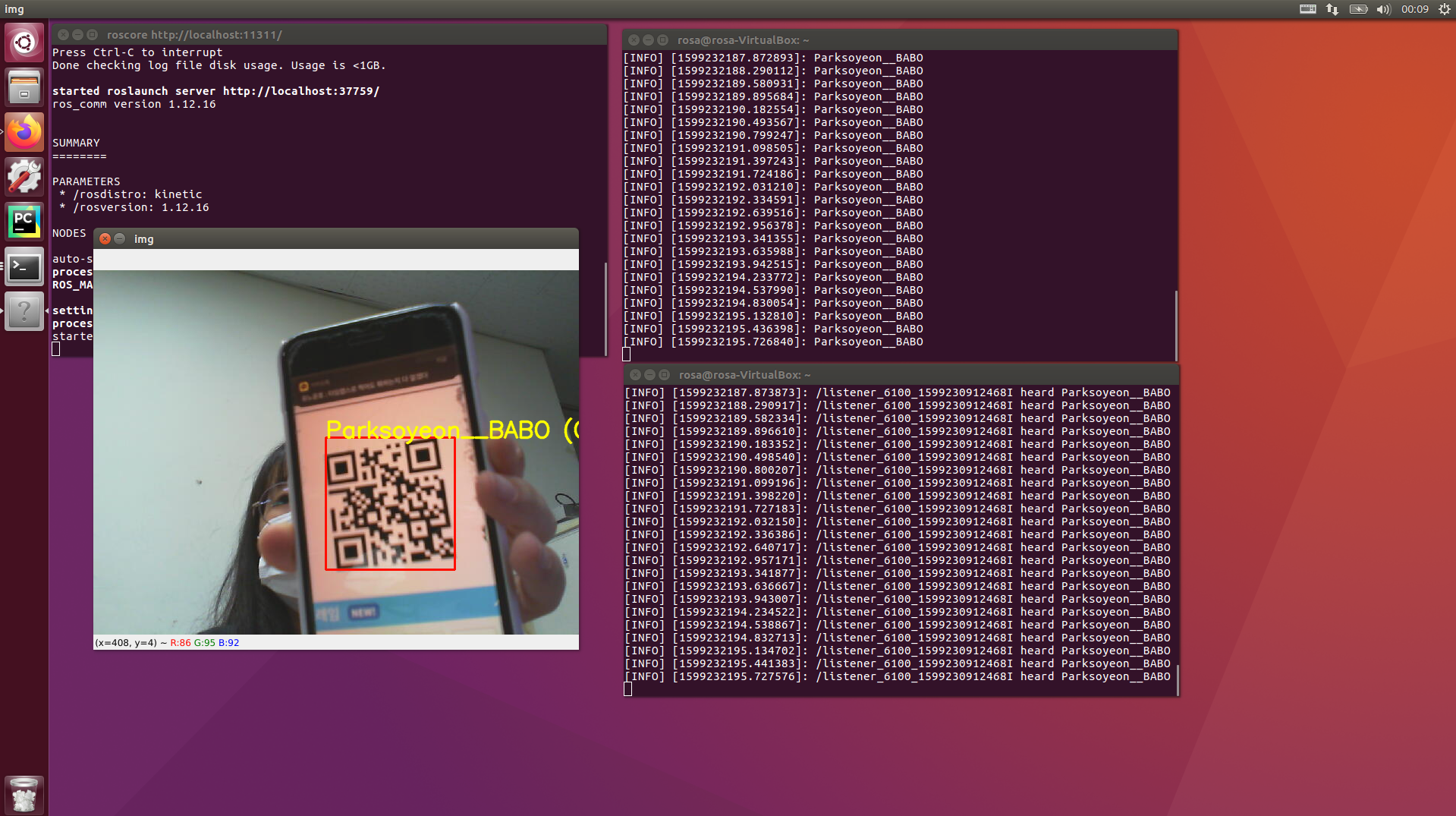Click the SUMMARY heading in roscore terminal

pyautogui.click(x=76, y=143)
